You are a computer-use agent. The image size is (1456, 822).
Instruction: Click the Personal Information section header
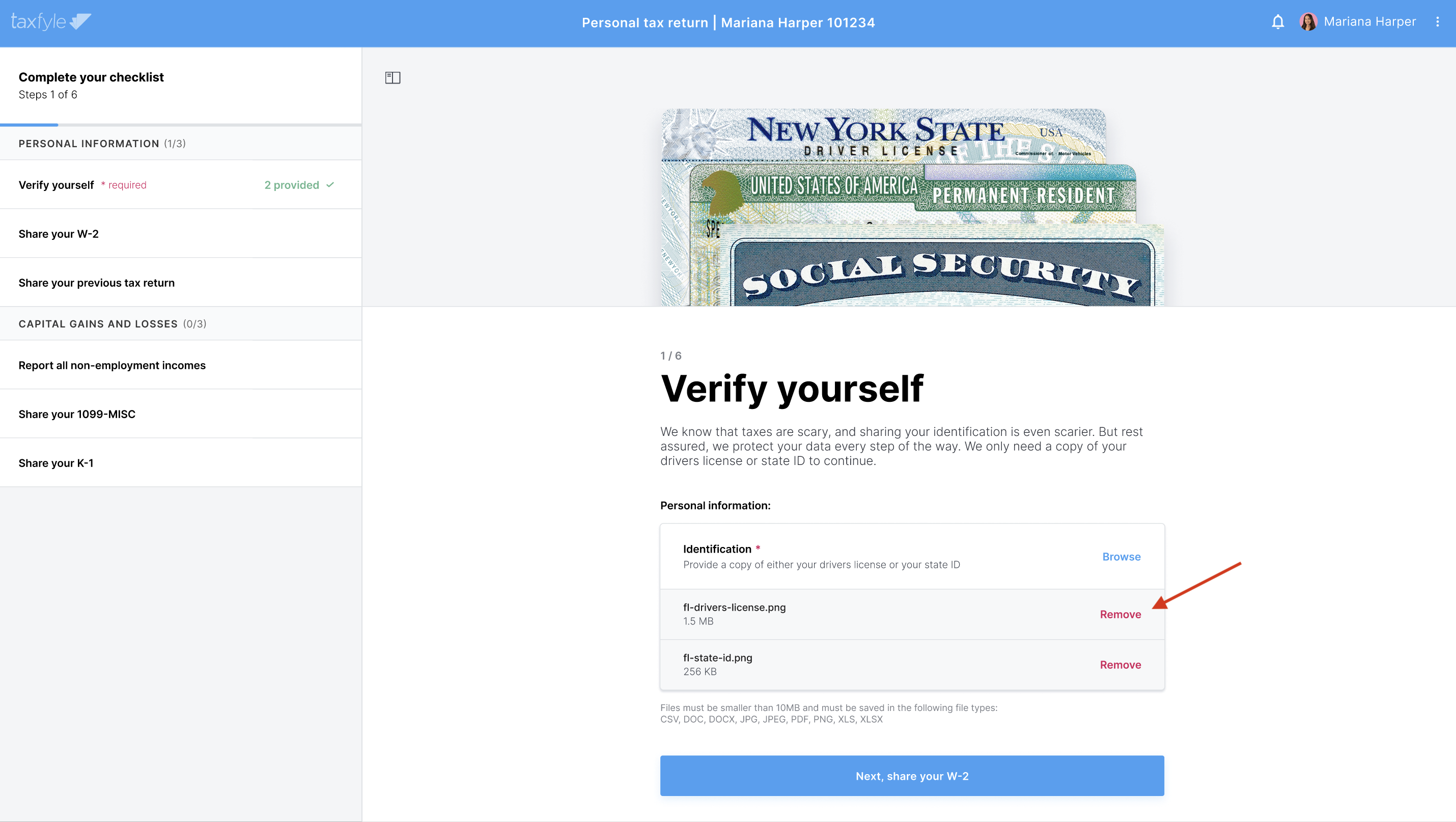point(181,144)
